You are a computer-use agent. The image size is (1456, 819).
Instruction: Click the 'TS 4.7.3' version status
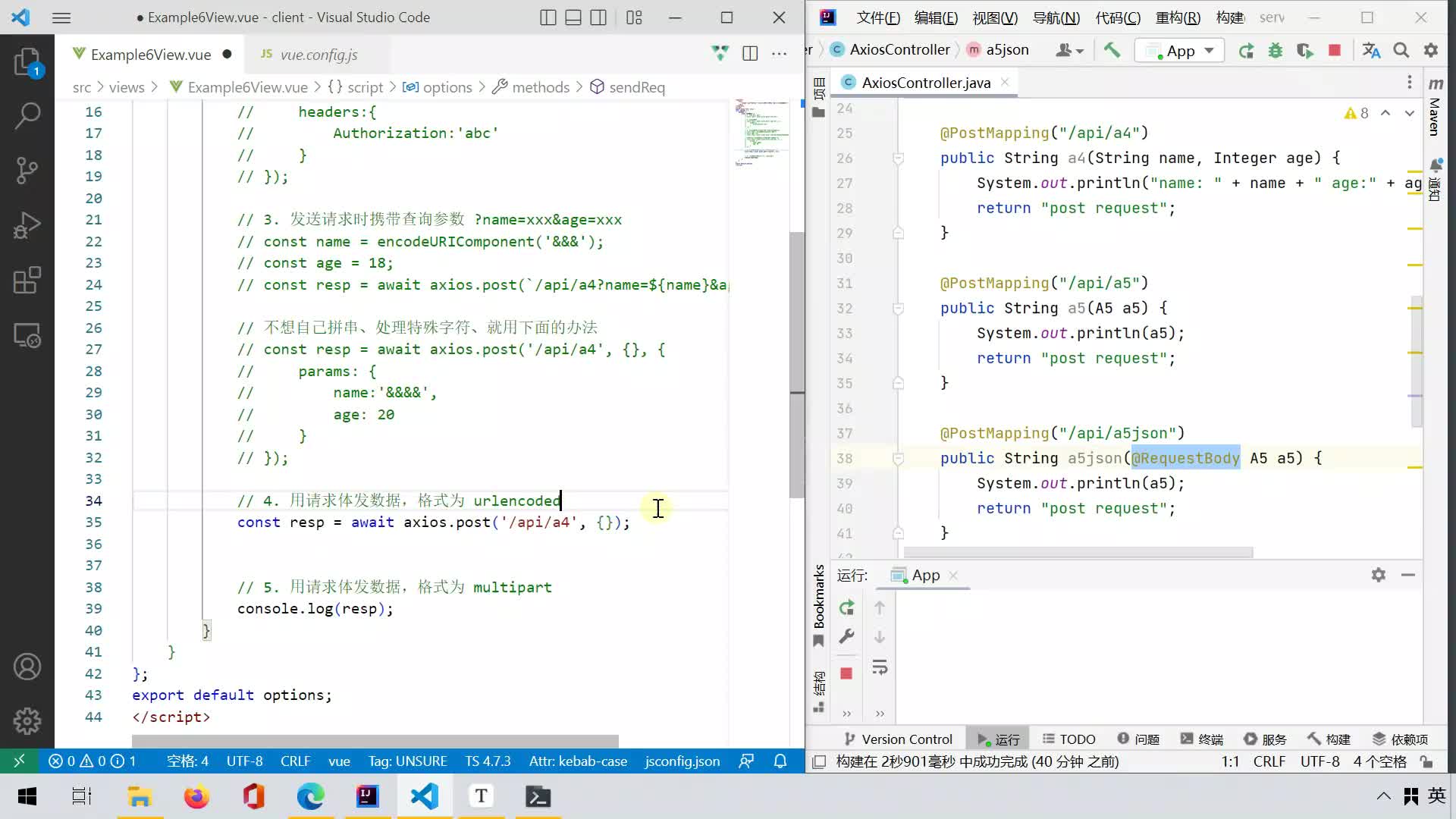coord(488,761)
